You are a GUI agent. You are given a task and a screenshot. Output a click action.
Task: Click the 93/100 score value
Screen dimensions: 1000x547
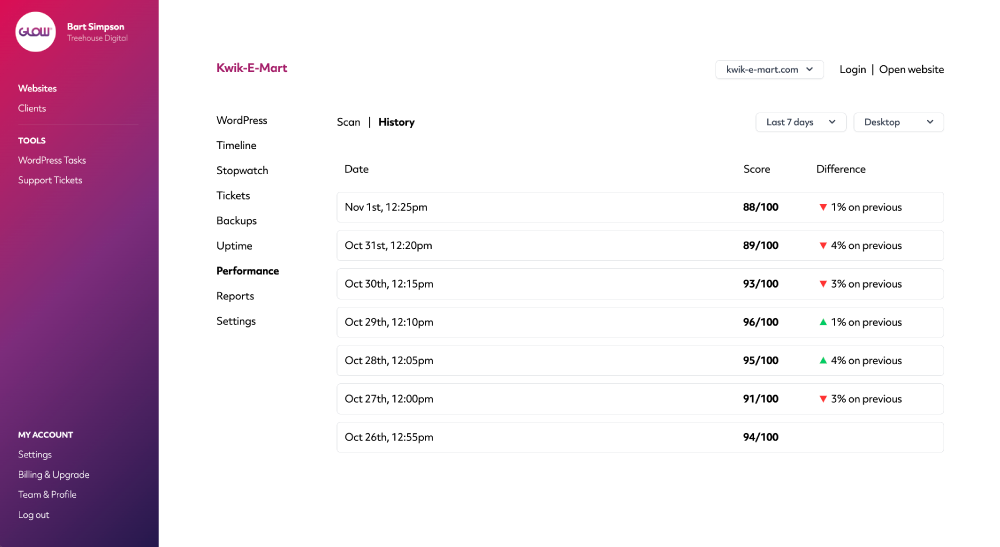tap(760, 284)
